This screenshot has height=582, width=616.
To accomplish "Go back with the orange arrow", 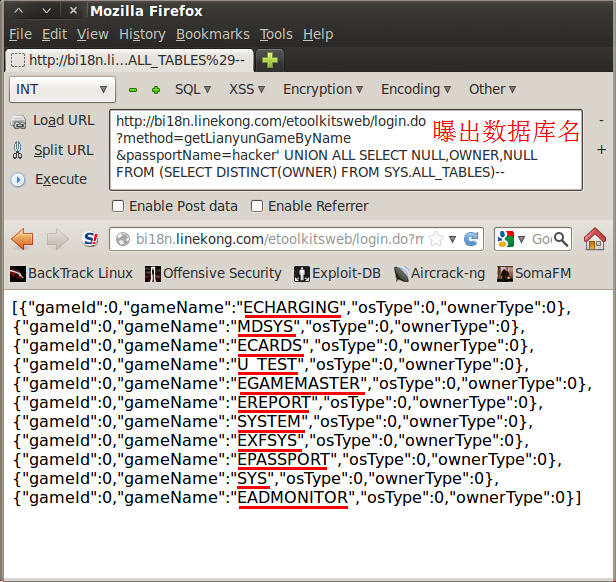I will 22,239.
